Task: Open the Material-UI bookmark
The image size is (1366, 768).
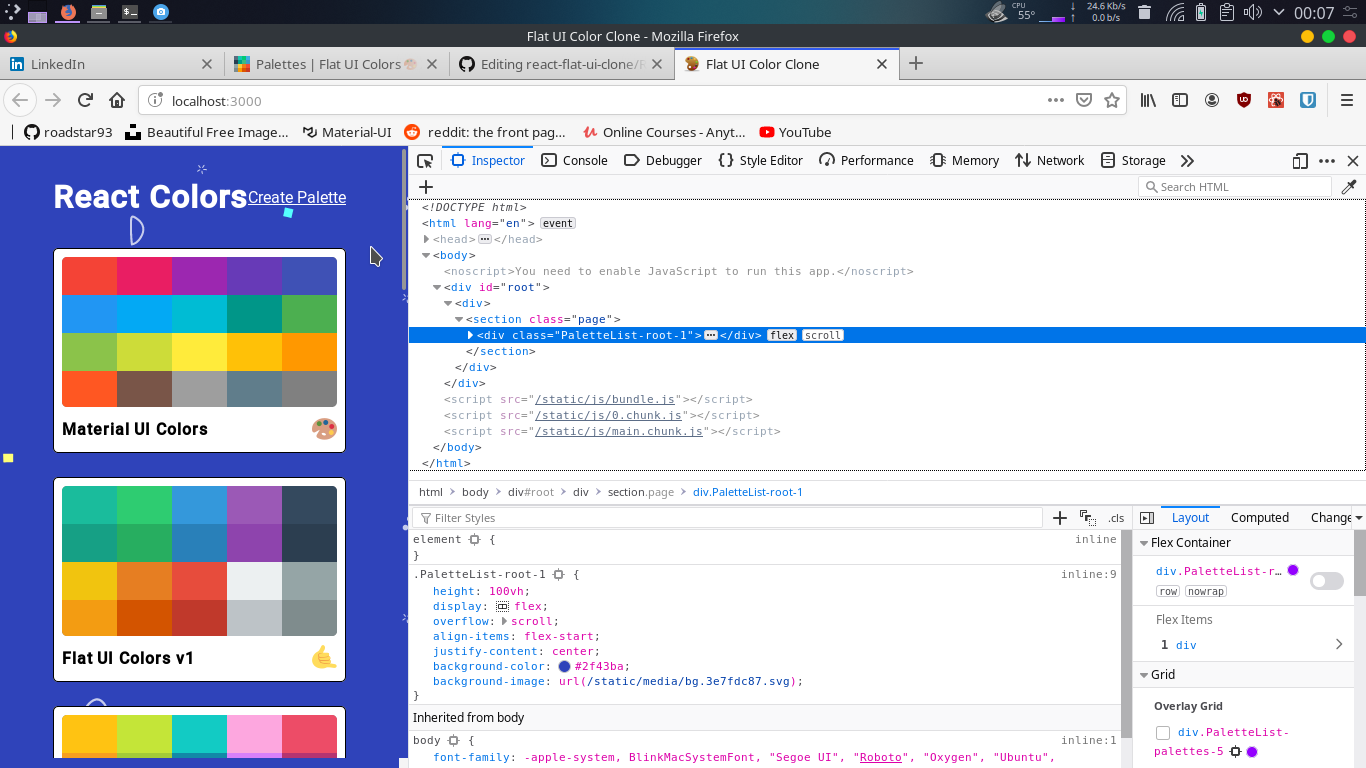Action: pos(346,132)
